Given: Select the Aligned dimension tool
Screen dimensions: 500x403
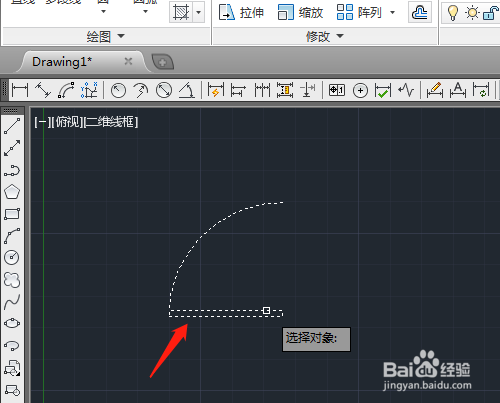Looking at the screenshot, I should 43,90.
